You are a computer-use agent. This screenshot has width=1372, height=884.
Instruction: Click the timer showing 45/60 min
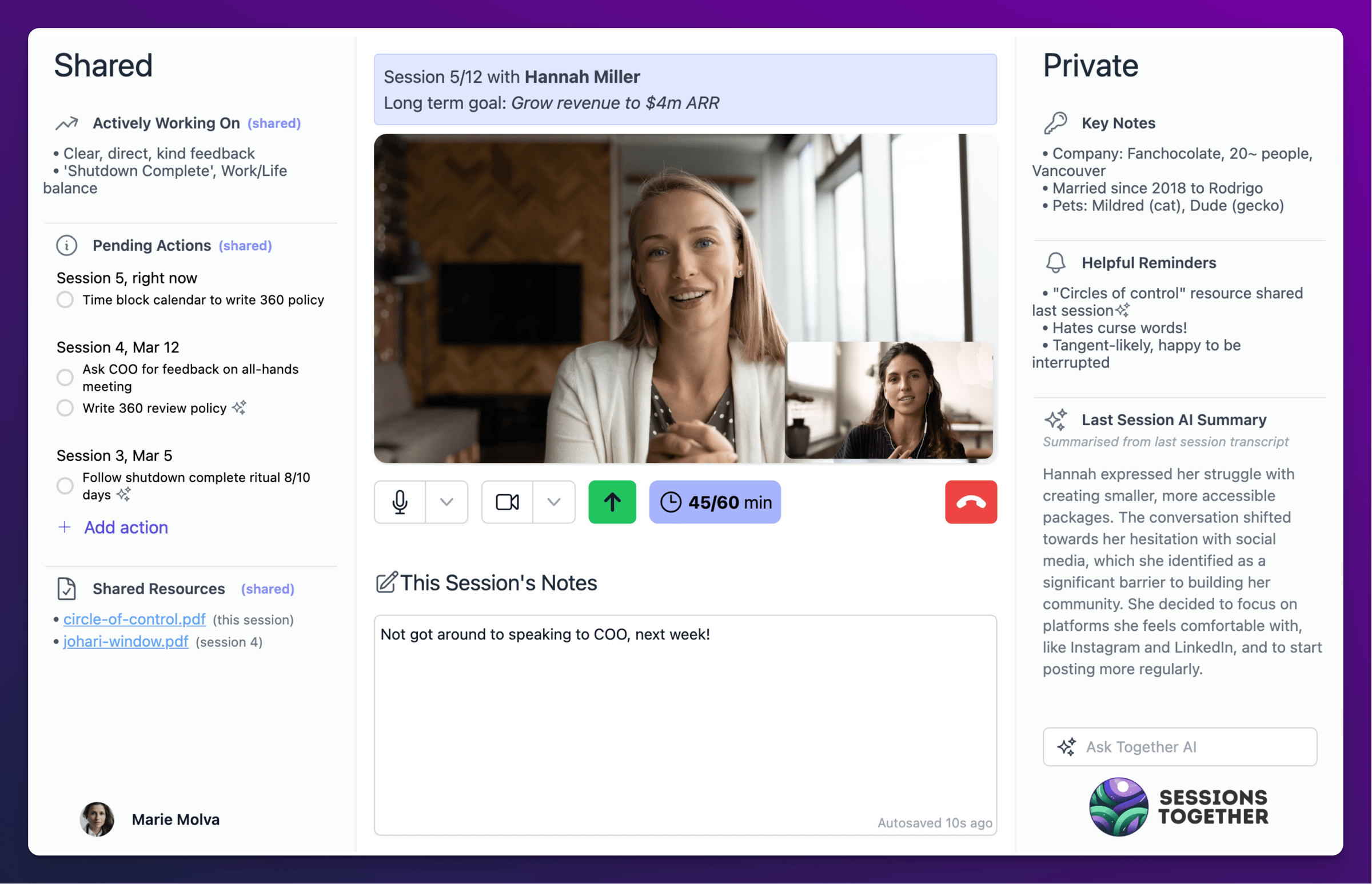pos(714,502)
